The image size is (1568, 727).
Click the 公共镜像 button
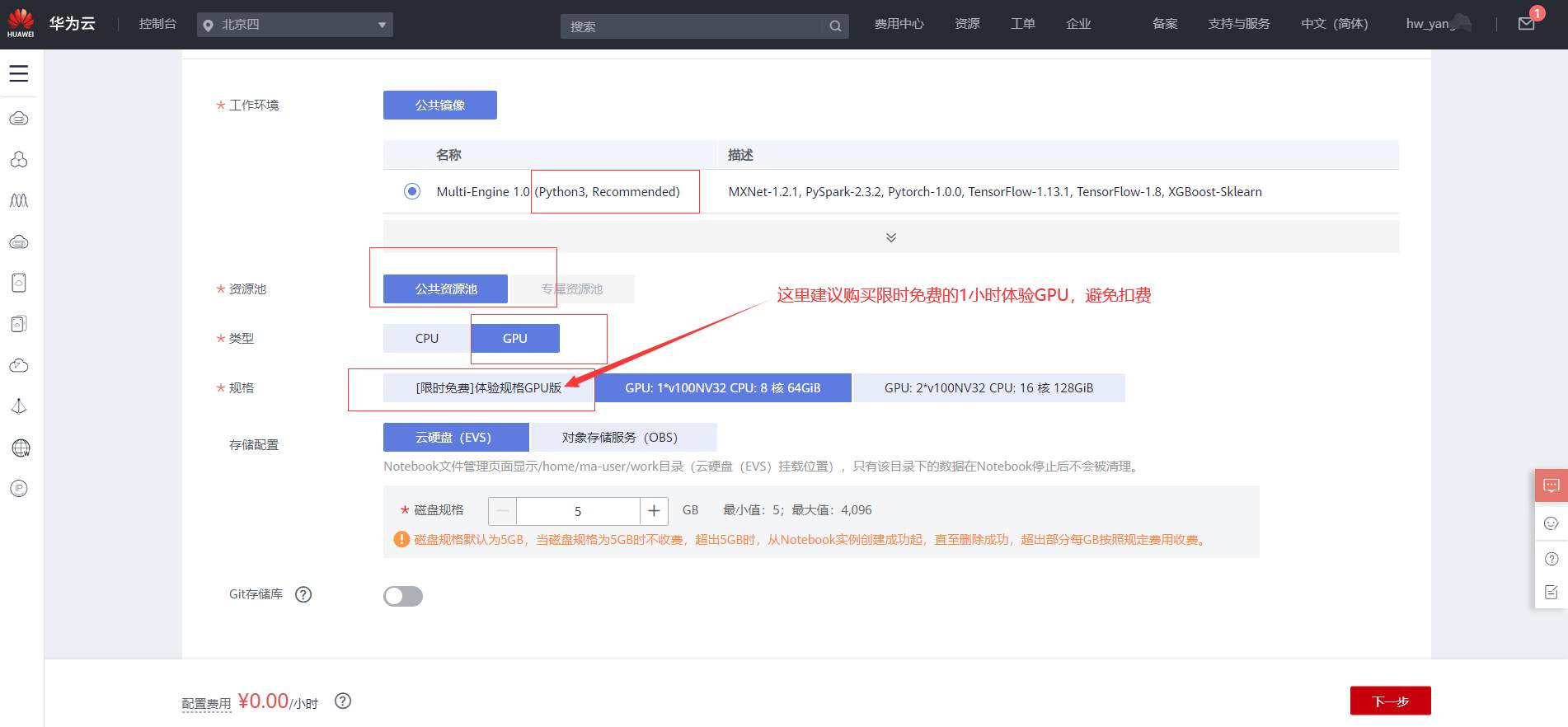440,106
